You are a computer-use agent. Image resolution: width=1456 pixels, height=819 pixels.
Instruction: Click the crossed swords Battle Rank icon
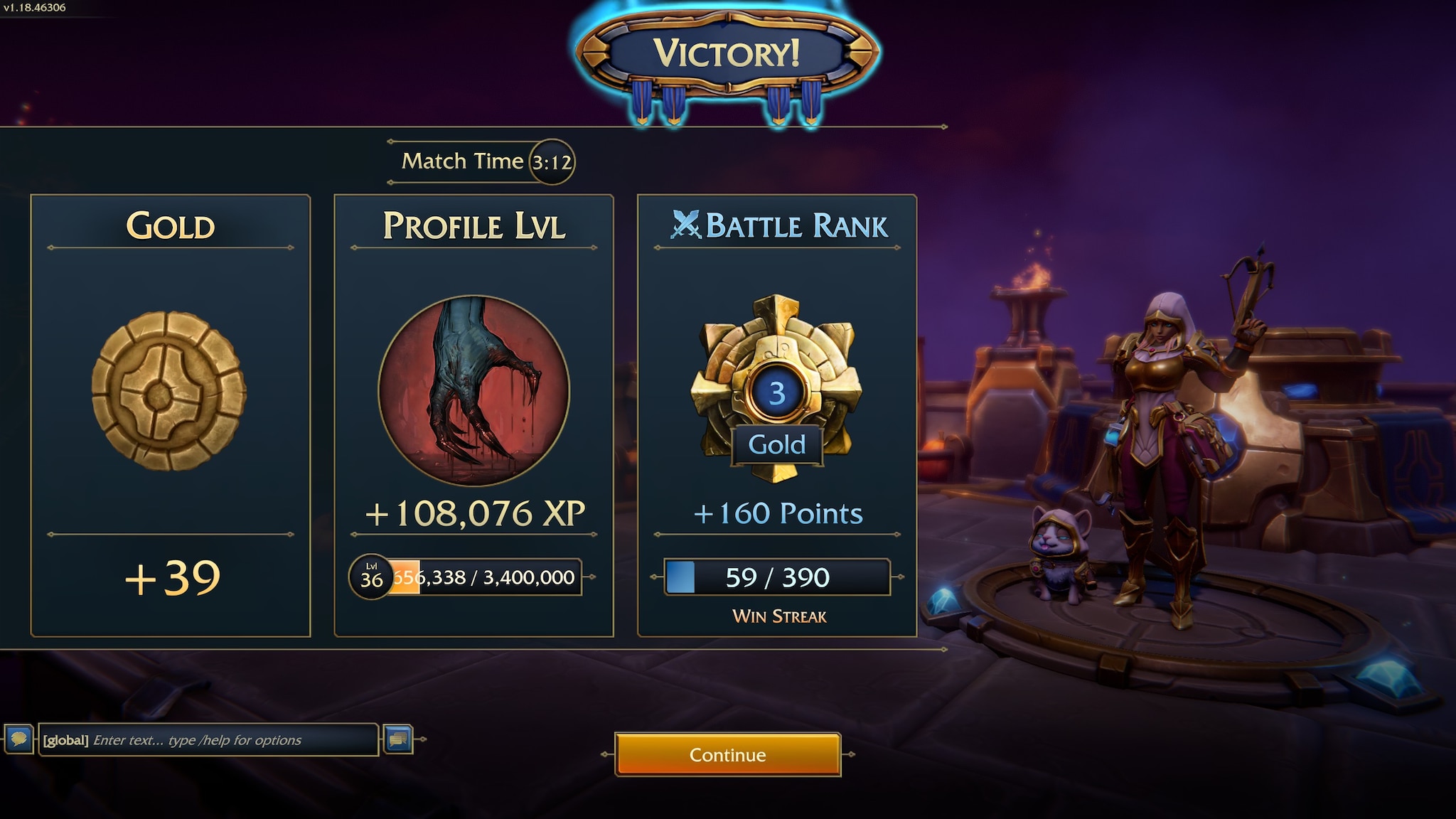(685, 225)
